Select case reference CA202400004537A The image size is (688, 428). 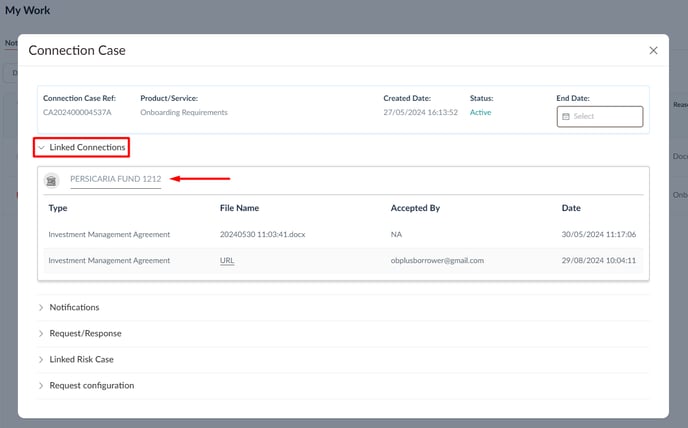point(77,112)
